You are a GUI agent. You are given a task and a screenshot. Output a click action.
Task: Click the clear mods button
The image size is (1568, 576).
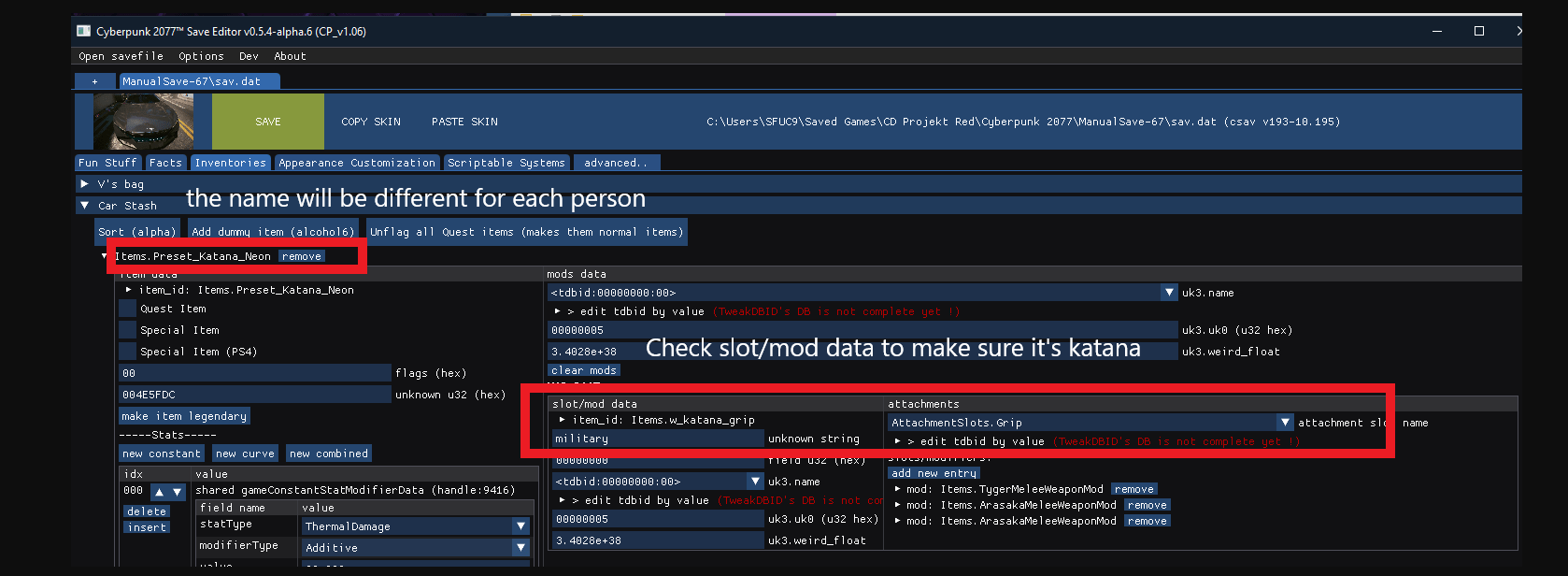click(x=583, y=370)
